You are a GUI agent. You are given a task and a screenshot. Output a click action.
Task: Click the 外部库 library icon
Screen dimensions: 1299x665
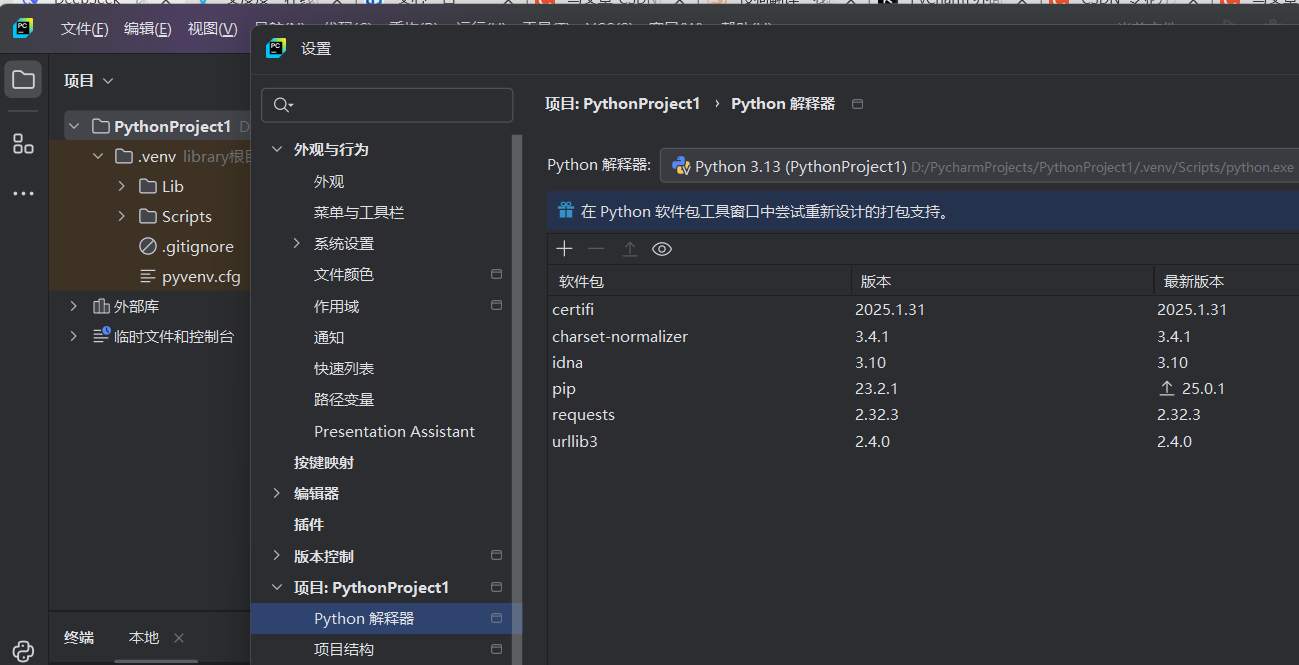101,307
